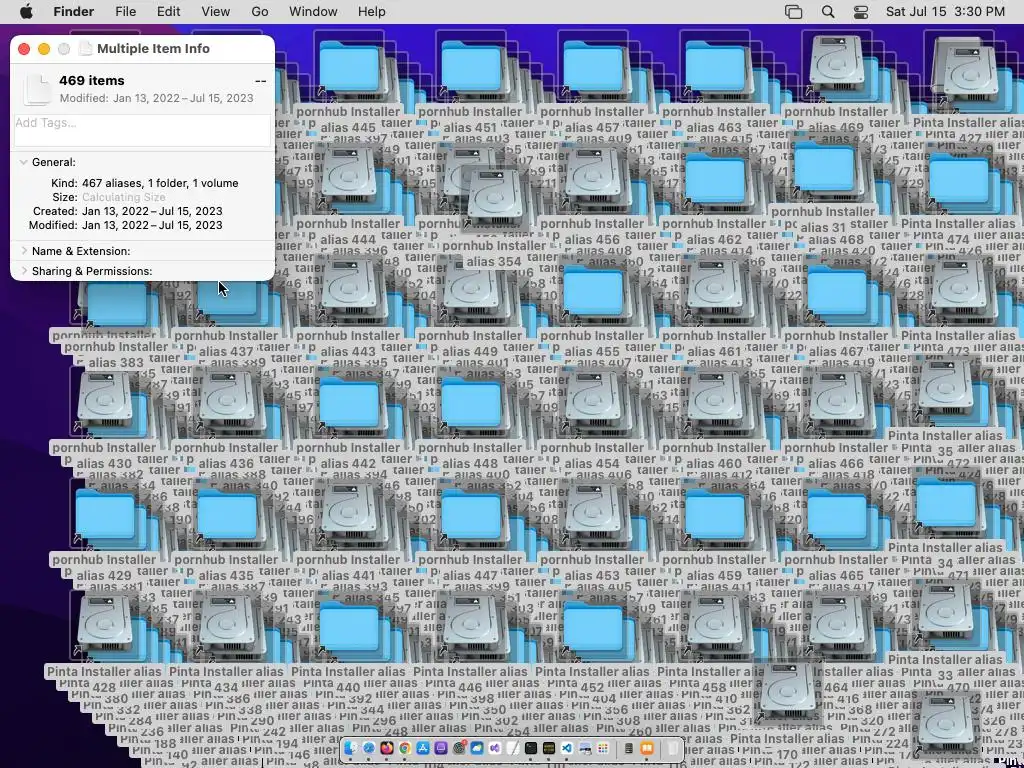The image size is (1024, 768).
Task: Open Finder from the Dock
Action: coord(351,748)
